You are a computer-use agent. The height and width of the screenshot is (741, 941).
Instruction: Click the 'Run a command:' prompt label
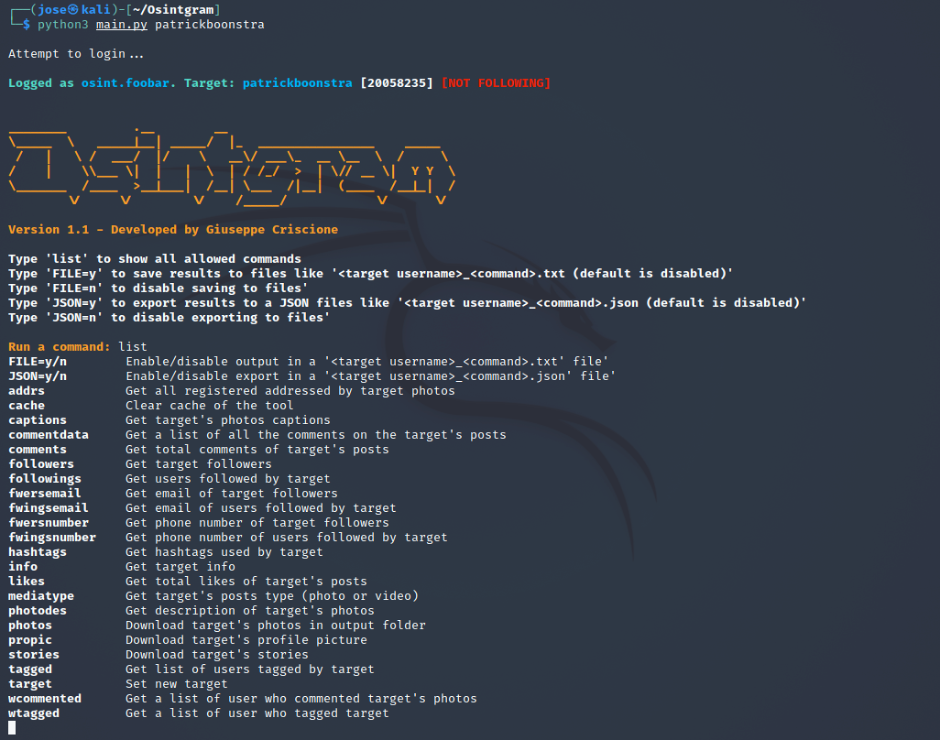[x=59, y=347]
